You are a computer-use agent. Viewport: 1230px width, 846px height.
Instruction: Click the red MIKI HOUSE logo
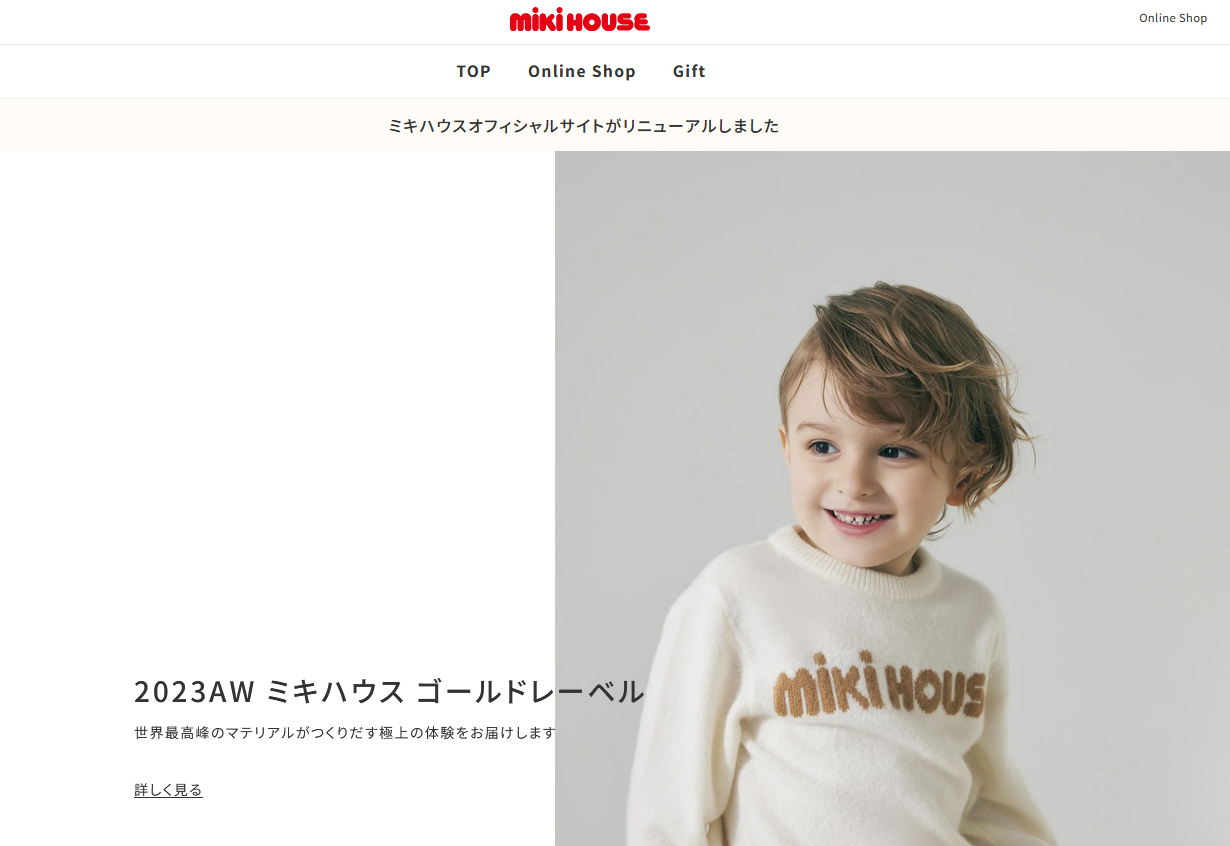(580, 20)
